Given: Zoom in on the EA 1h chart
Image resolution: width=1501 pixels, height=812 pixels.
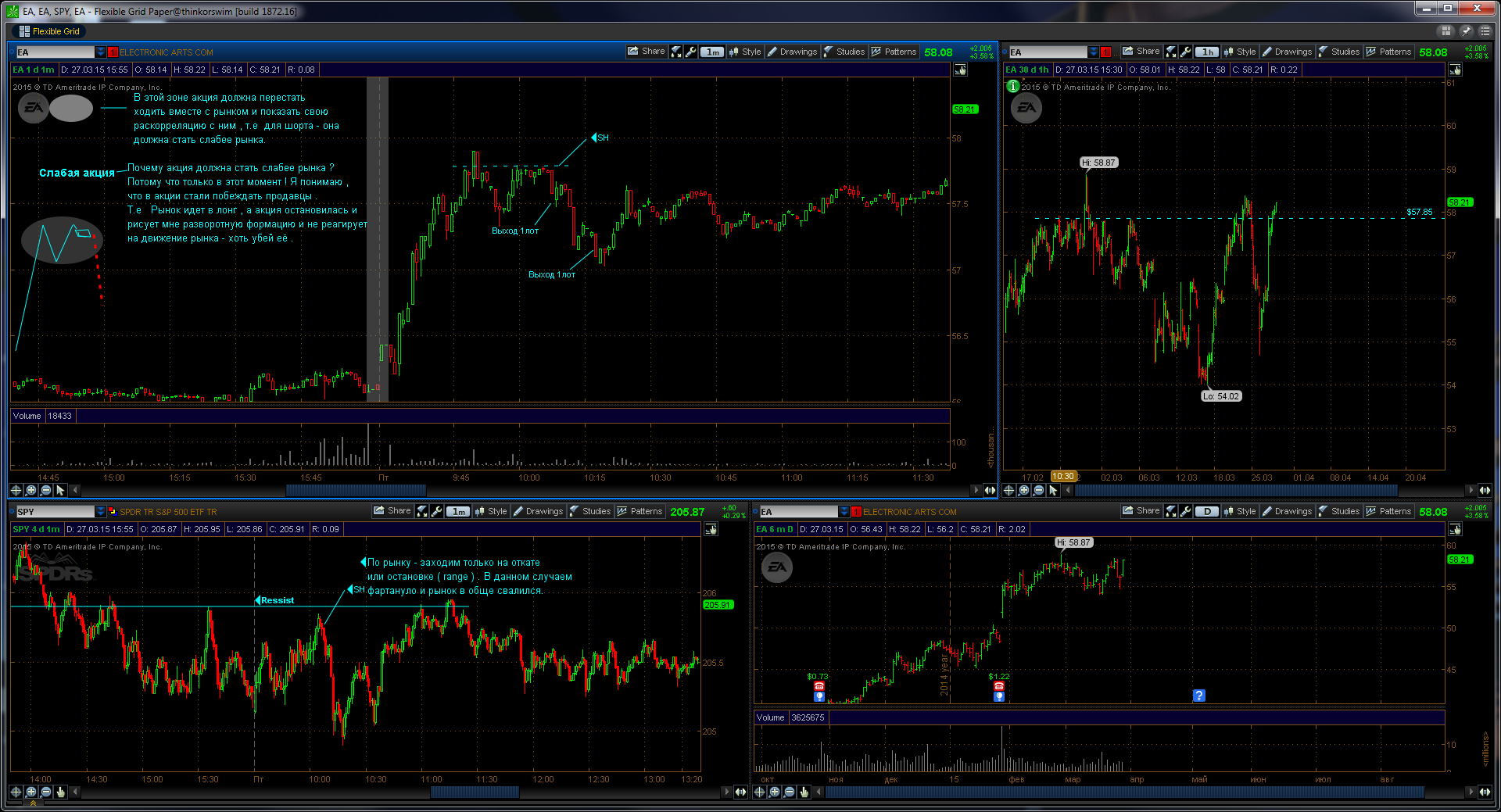Looking at the screenshot, I should [1023, 490].
